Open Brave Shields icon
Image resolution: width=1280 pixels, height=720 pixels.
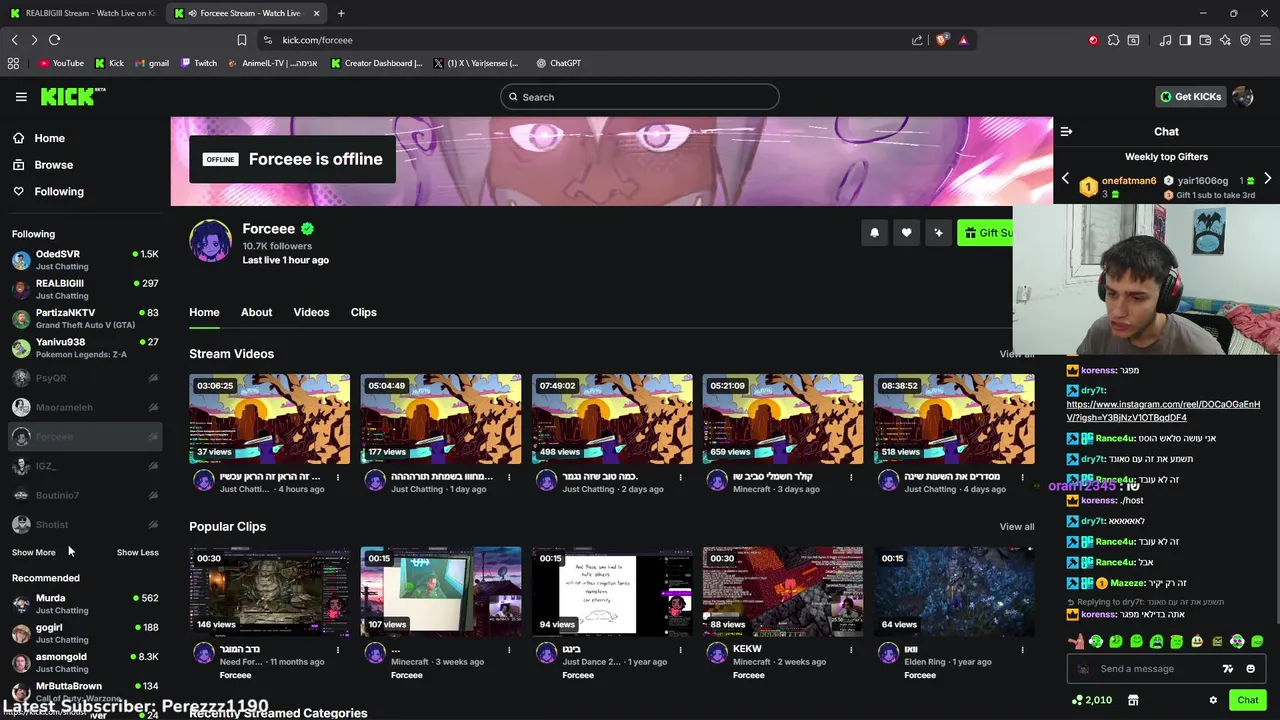[x=941, y=40]
